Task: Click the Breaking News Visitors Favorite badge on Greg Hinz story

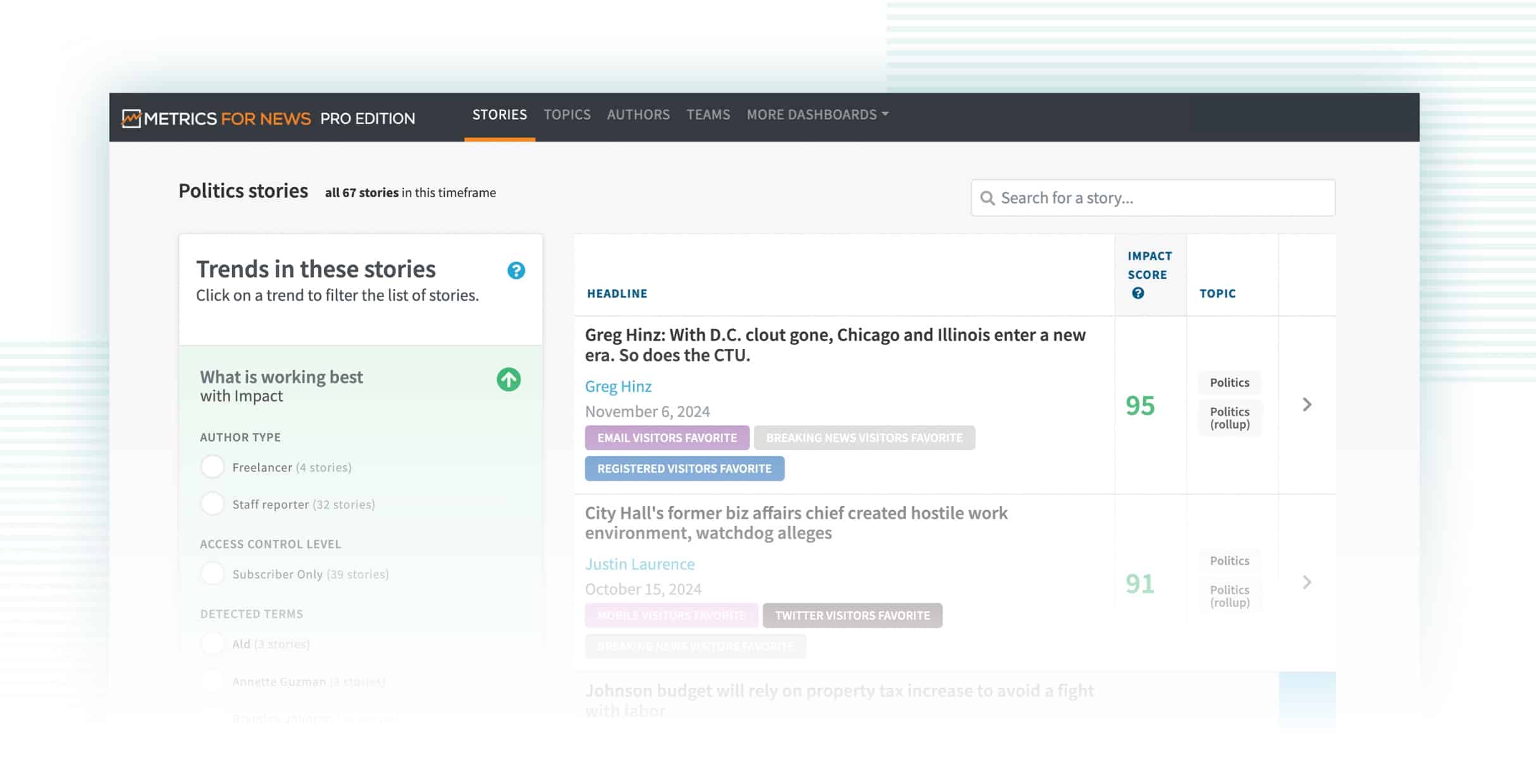Action: 864,438
